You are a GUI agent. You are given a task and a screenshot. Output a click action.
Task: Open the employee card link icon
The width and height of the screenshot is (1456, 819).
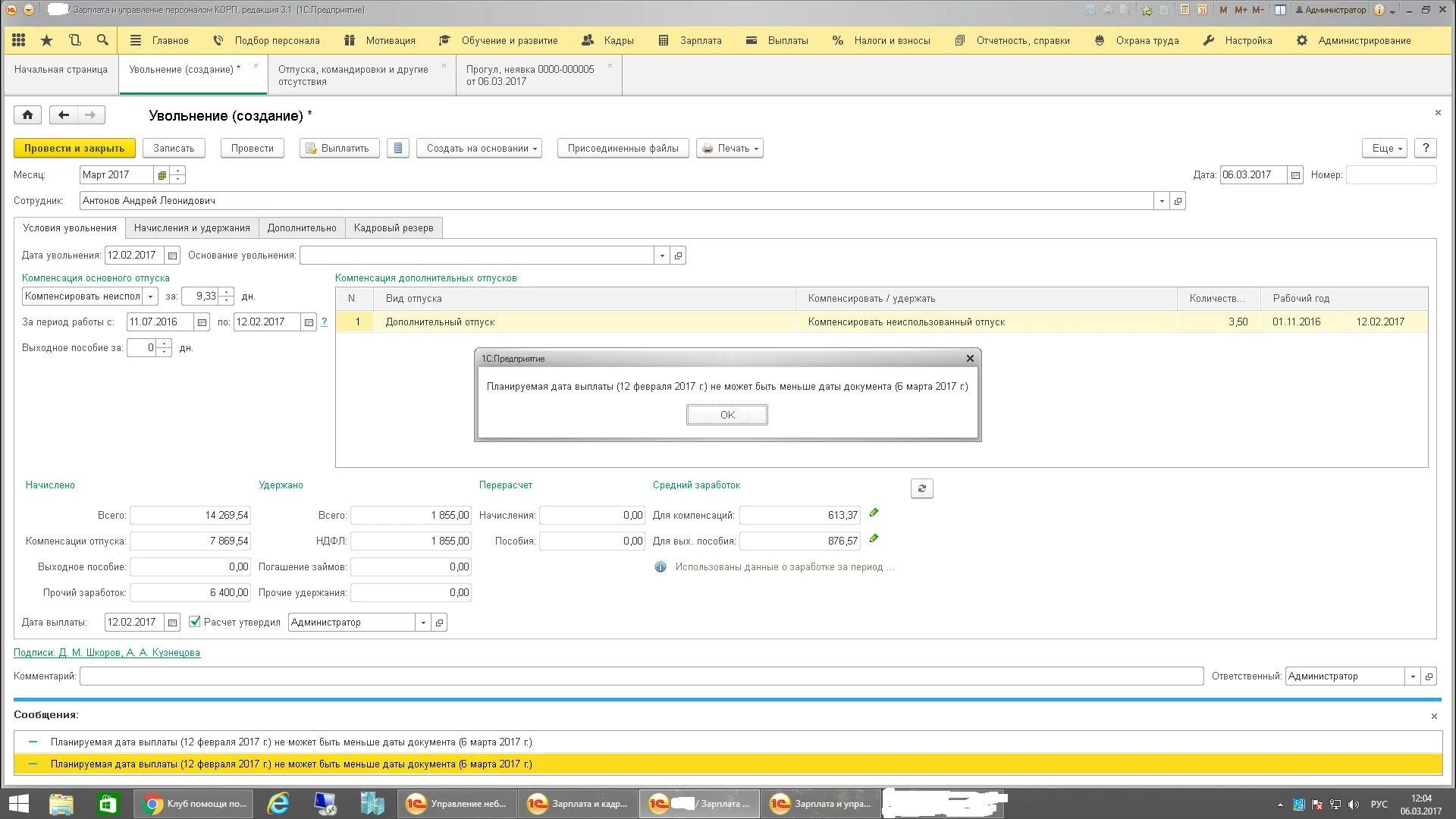pos(1178,201)
